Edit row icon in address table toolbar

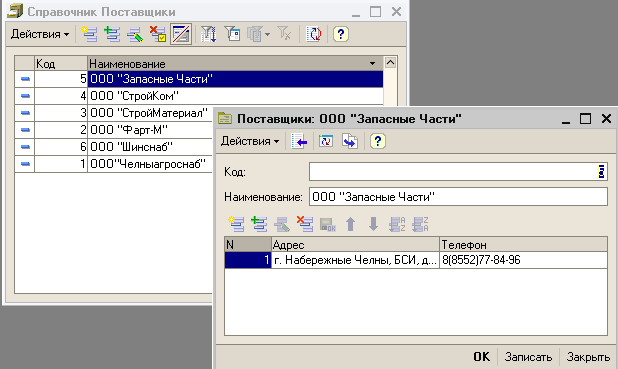[x=282, y=224]
